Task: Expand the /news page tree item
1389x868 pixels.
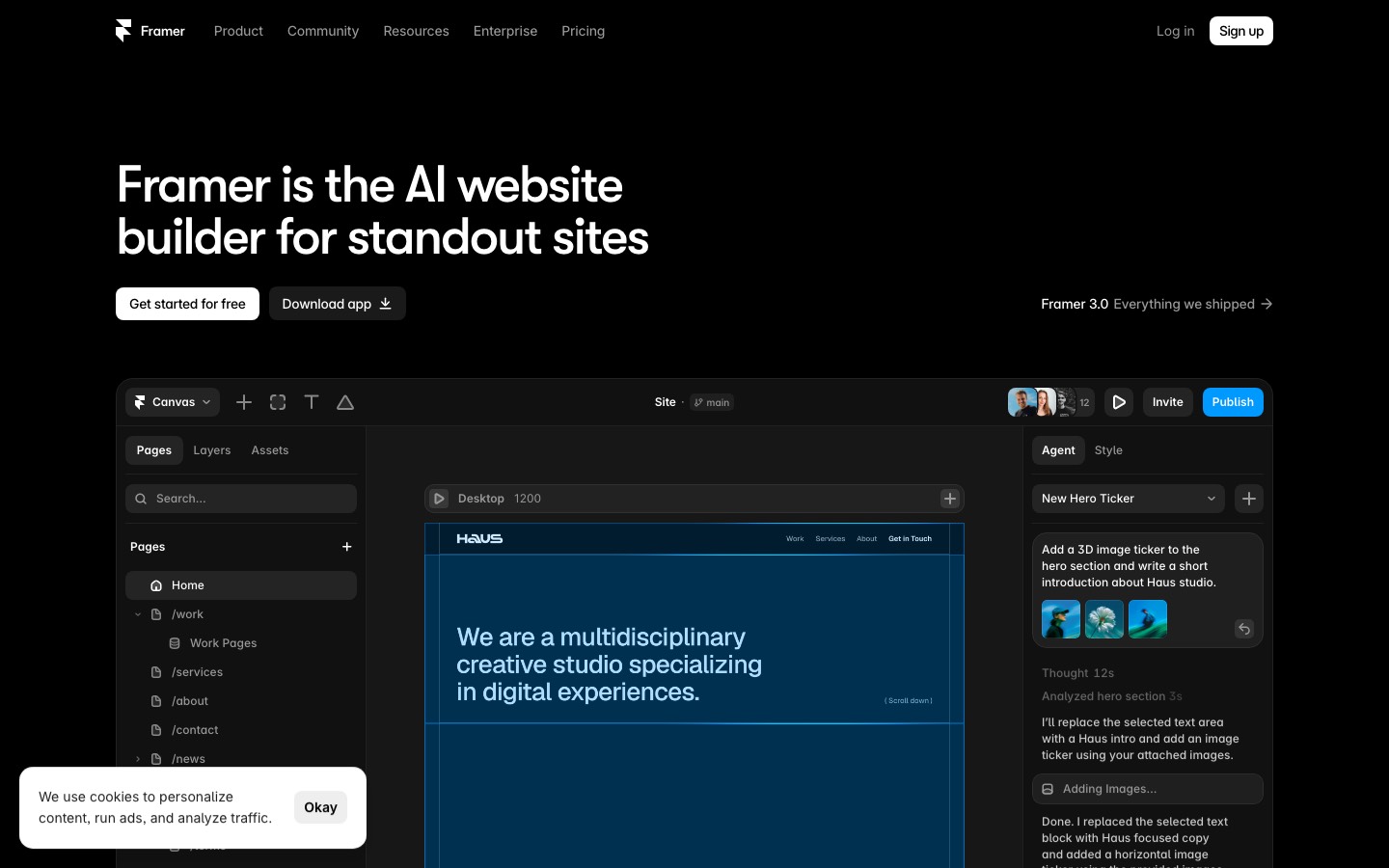Action: [x=138, y=759]
